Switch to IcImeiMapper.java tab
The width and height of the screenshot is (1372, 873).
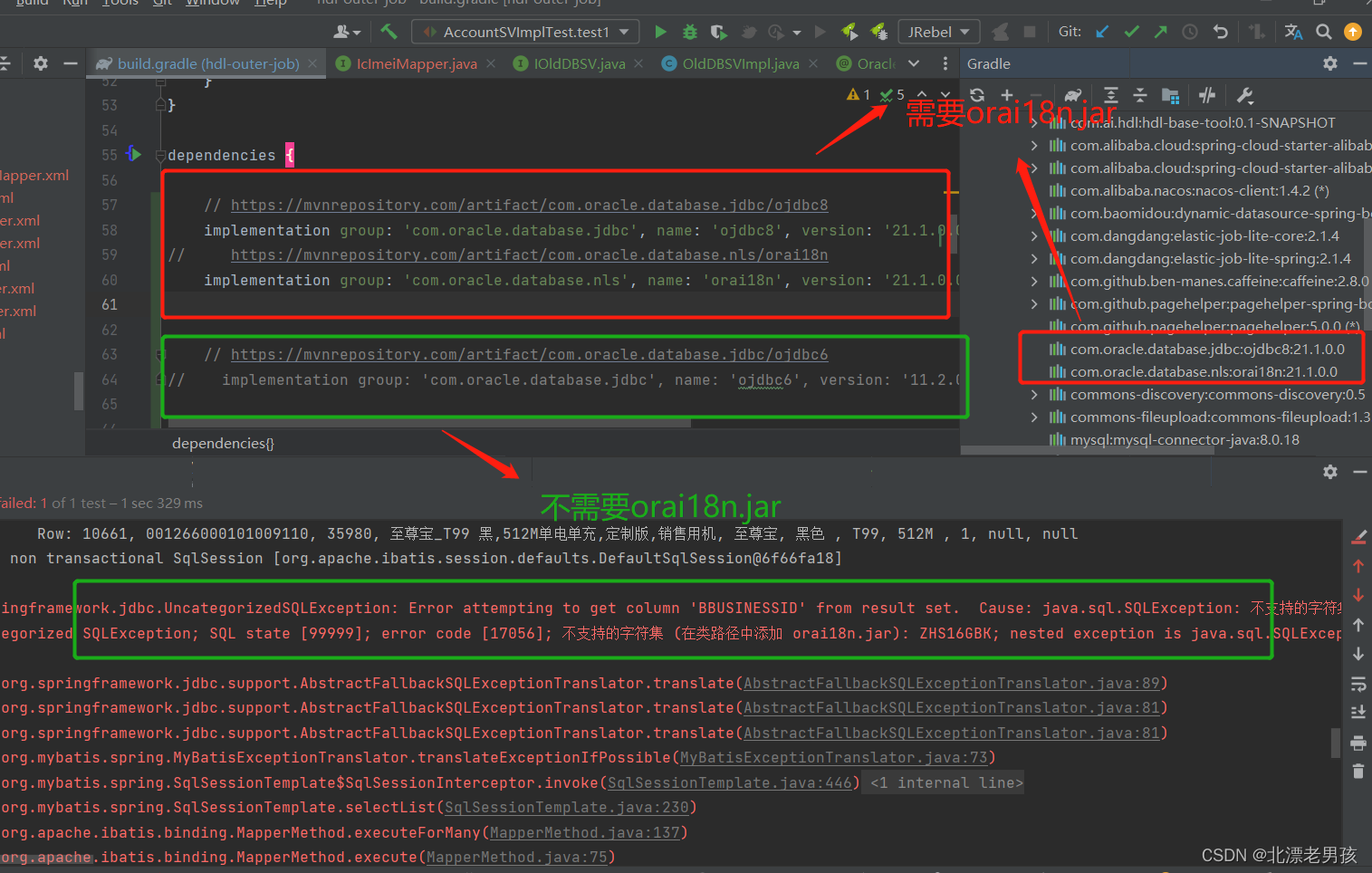click(417, 63)
